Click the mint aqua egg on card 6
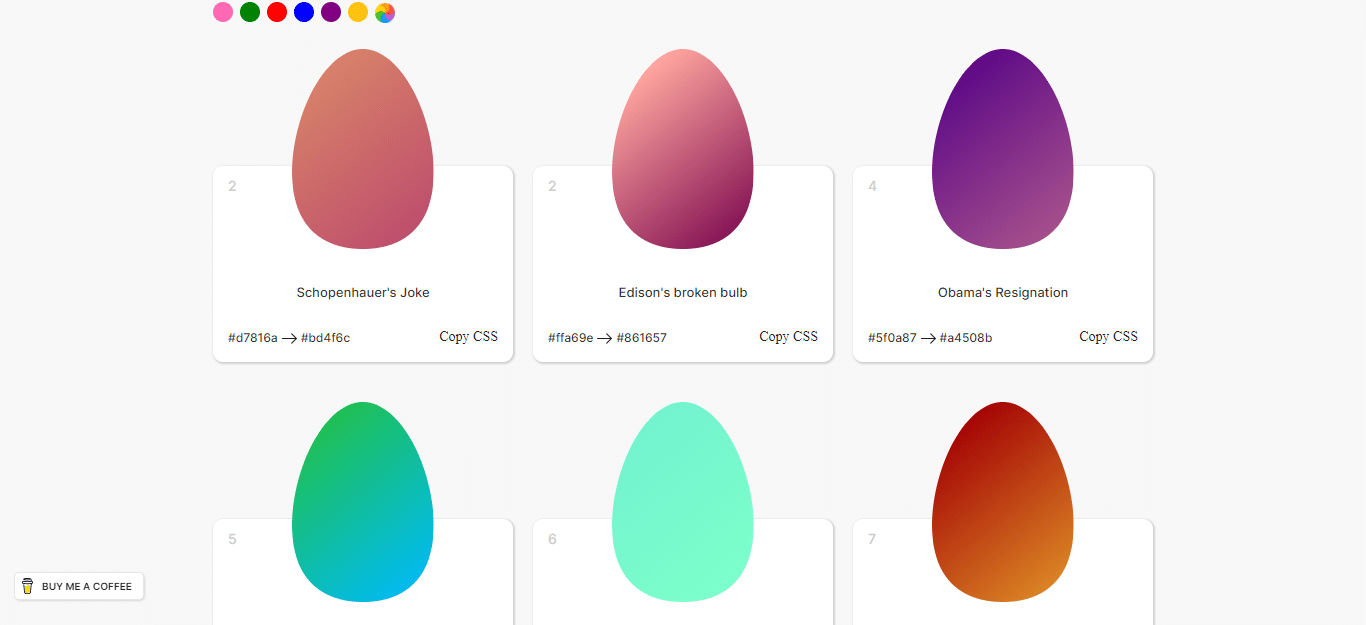1366x625 pixels. pos(683,502)
